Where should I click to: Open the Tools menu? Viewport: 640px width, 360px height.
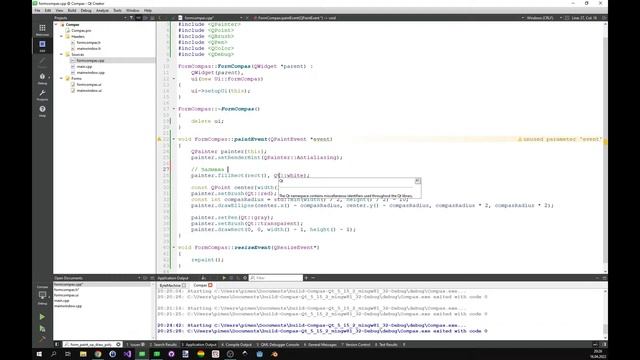(118, 10)
